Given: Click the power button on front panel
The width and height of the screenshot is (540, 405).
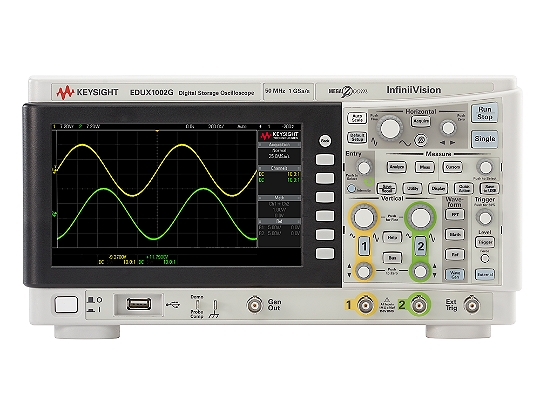Looking at the screenshot, I should click(66, 305).
